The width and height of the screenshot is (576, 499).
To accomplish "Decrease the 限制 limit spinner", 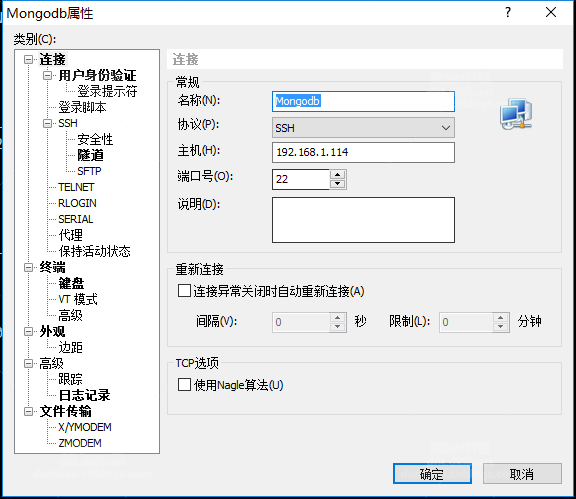I will point(501,327).
